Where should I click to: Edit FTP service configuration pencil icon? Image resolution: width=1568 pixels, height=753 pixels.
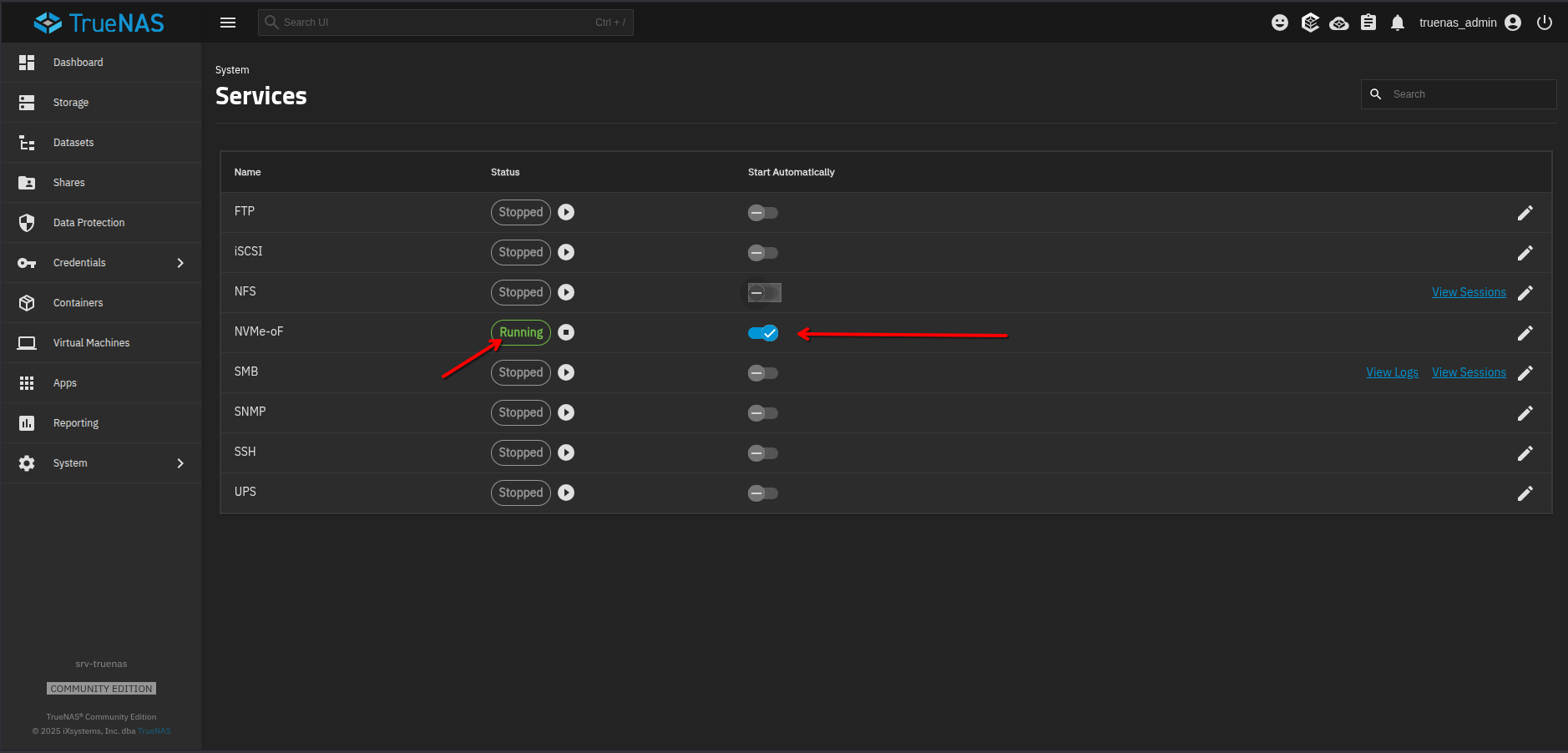(x=1525, y=213)
